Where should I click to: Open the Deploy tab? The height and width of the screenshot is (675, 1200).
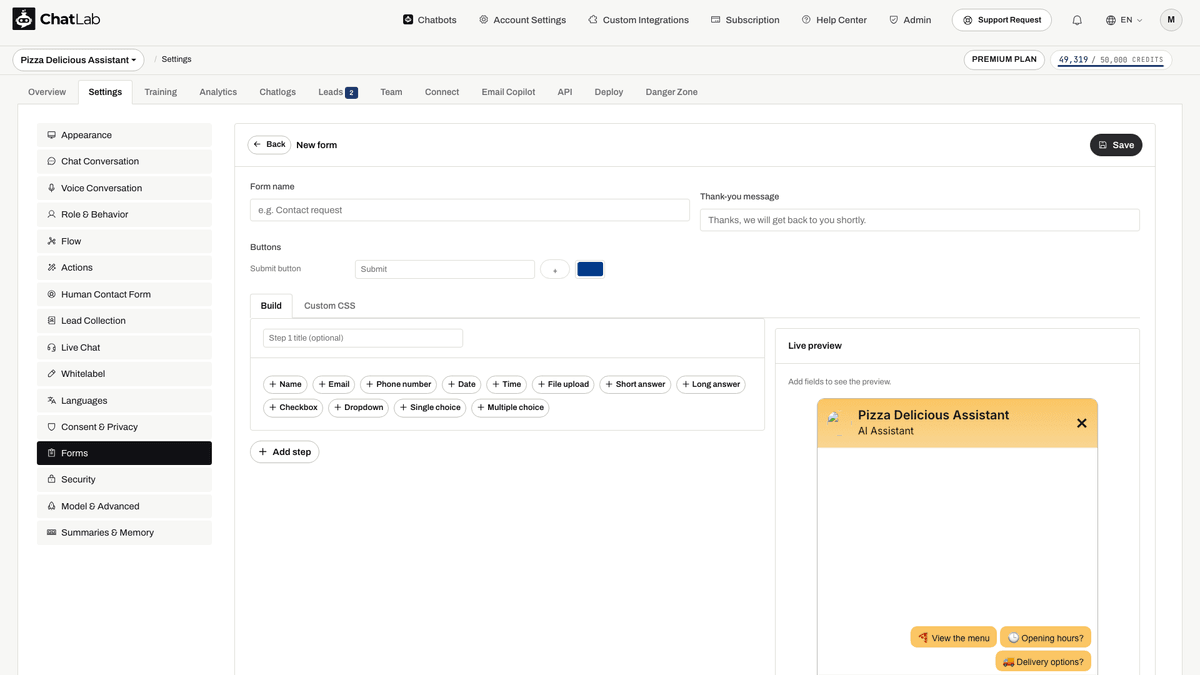[609, 92]
